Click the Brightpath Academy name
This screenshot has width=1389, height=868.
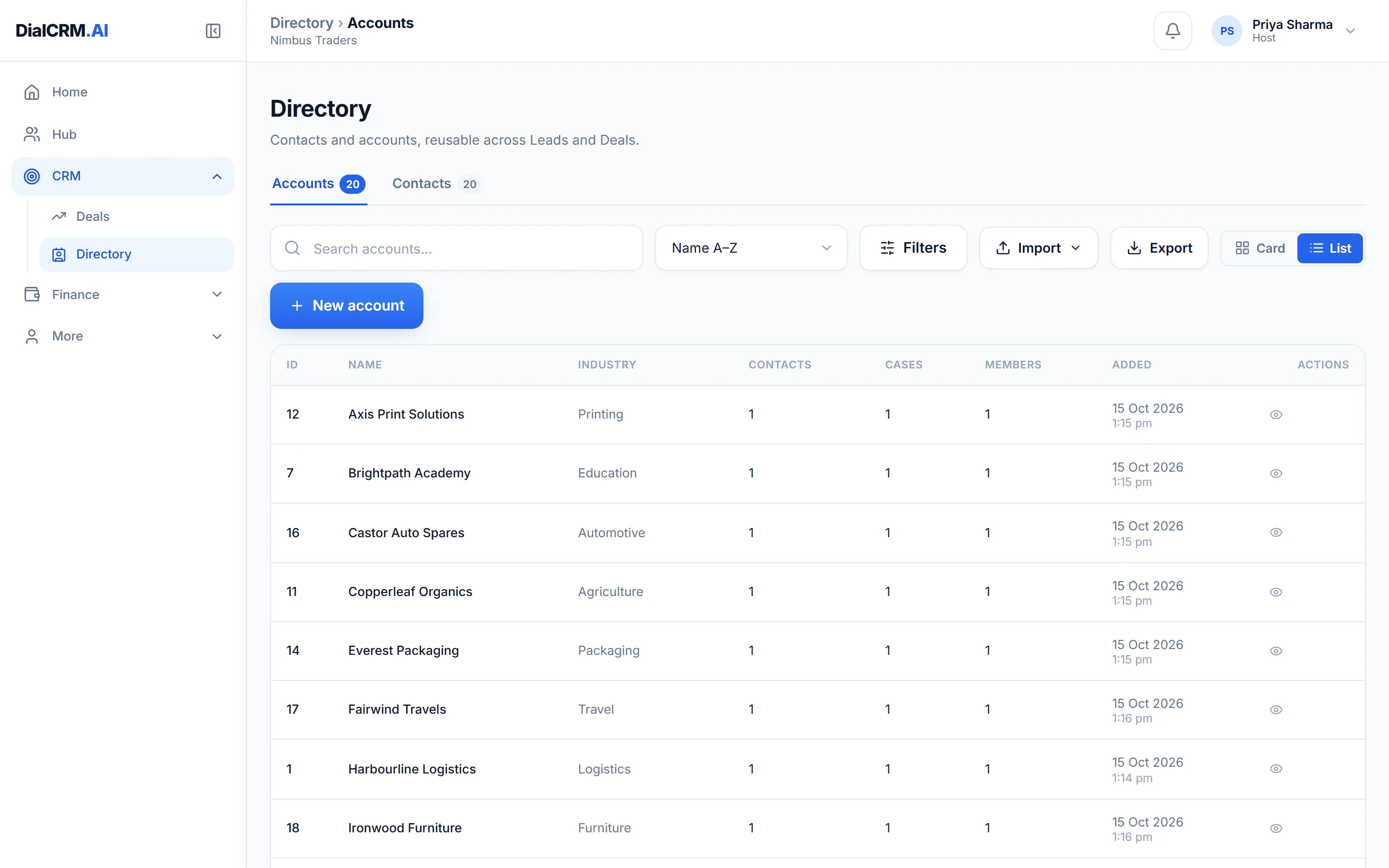[x=409, y=473]
